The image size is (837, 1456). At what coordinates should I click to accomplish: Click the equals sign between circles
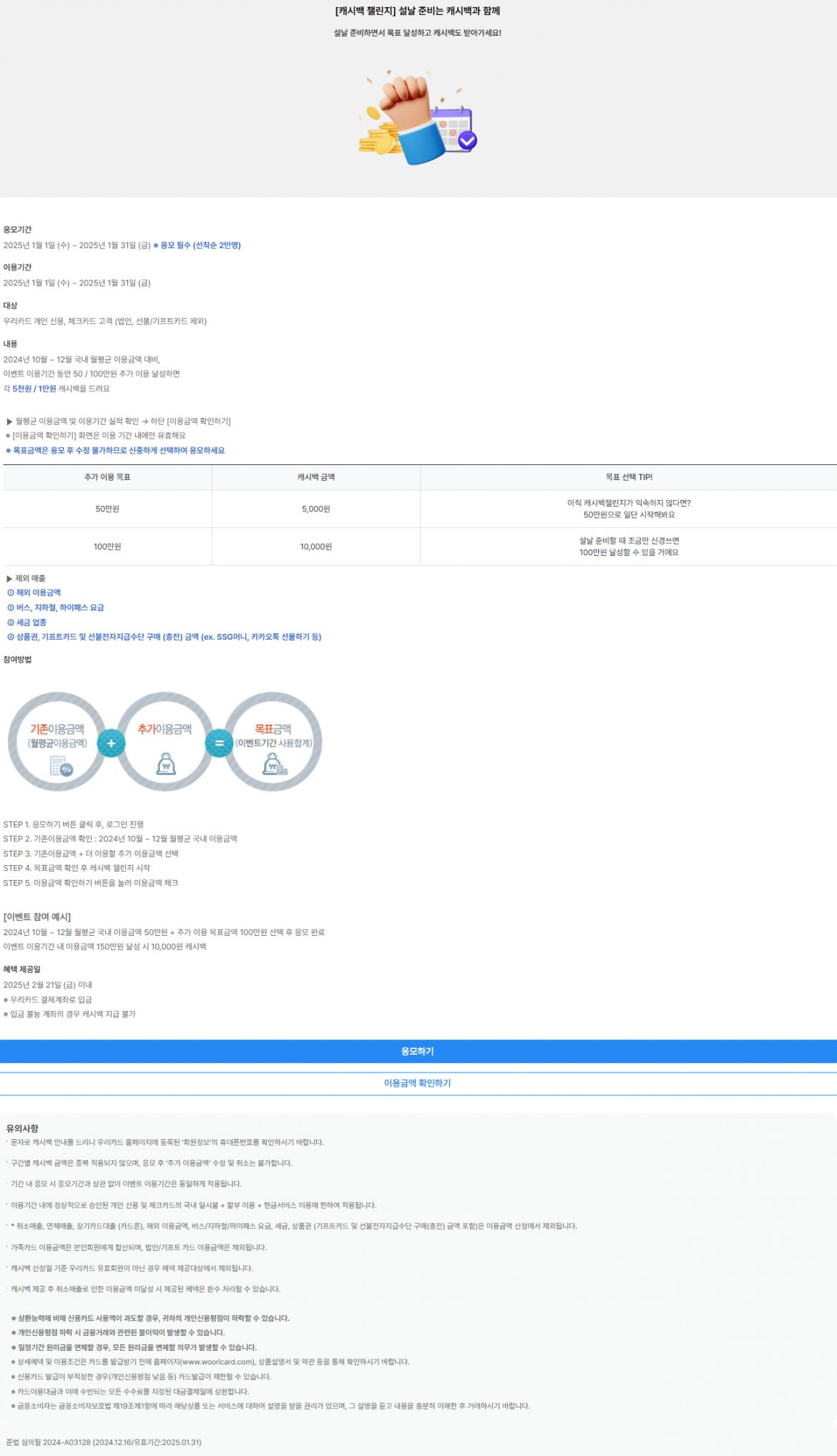219,743
